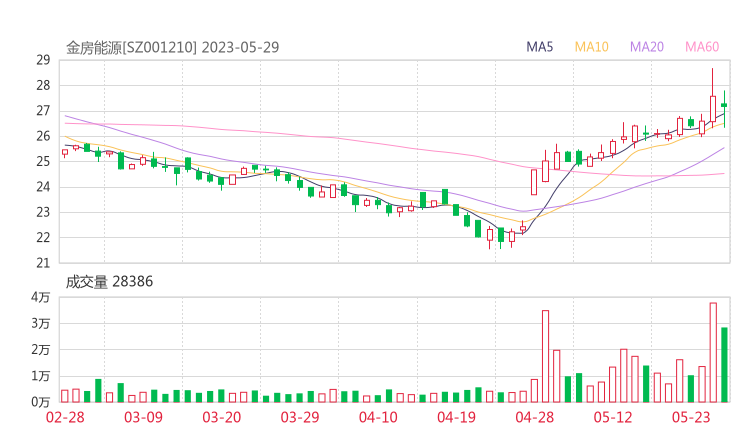Click the final green candlestick on the chart
Image resolution: width=740 pixels, height=440 pixels.
[x=724, y=105]
